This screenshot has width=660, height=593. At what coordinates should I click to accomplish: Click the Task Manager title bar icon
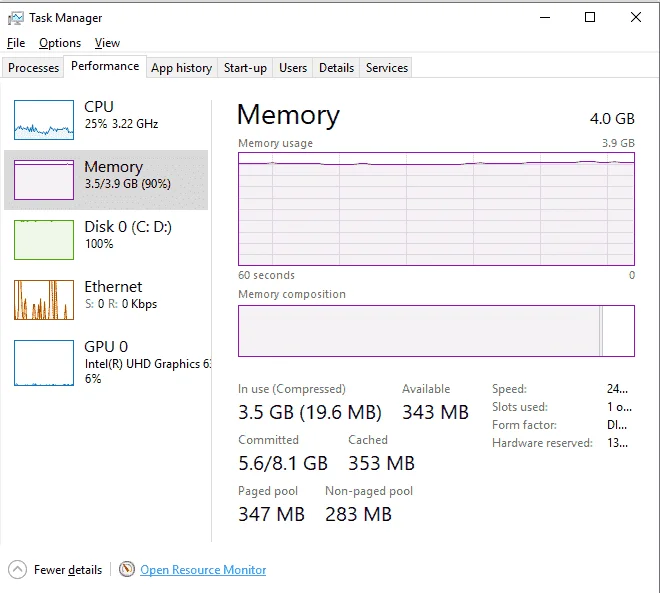pos(16,18)
